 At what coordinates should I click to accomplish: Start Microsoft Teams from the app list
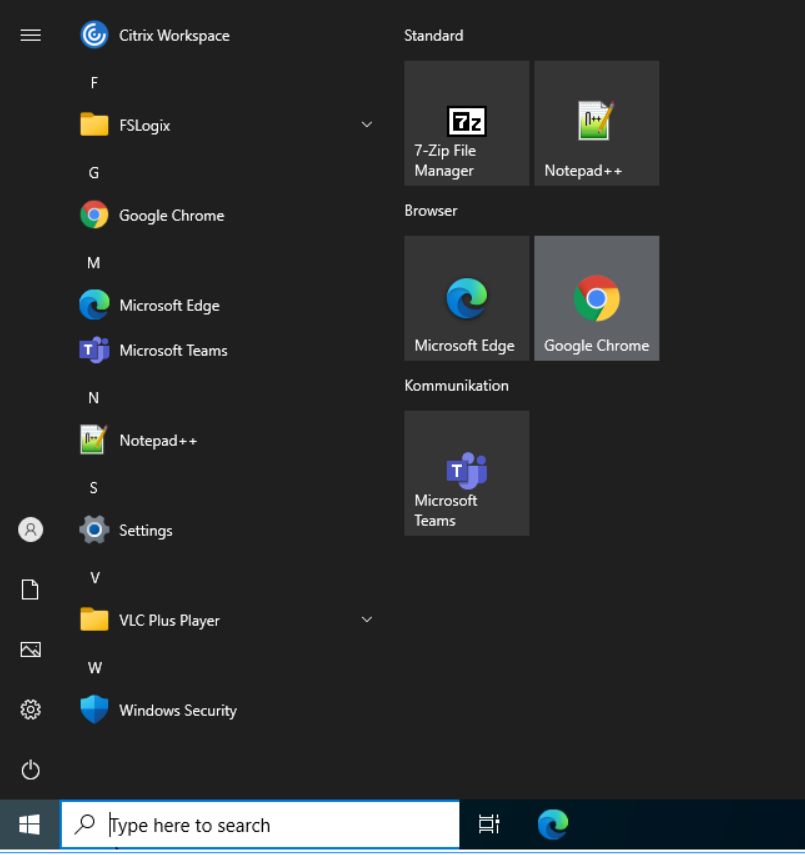pyautogui.click(x=226, y=350)
